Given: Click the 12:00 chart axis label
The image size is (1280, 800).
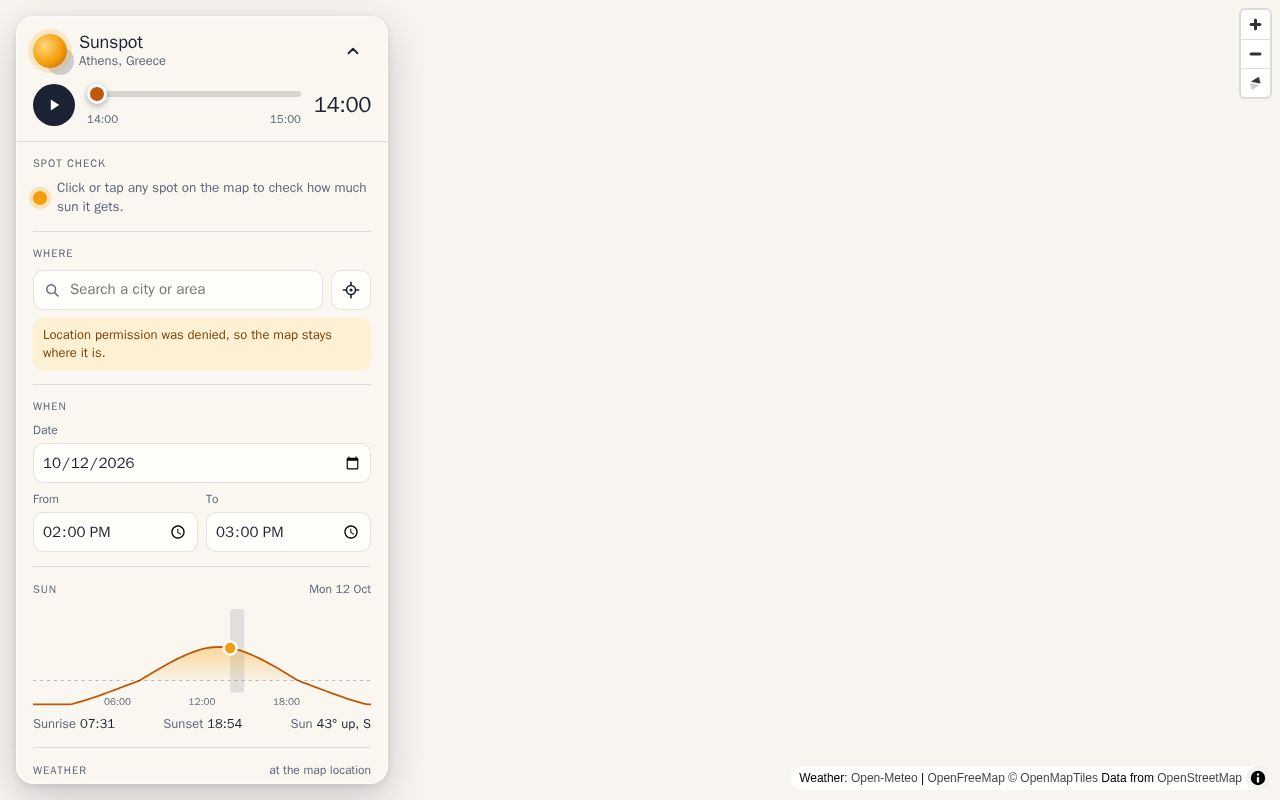Looking at the screenshot, I should click(202, 702).
